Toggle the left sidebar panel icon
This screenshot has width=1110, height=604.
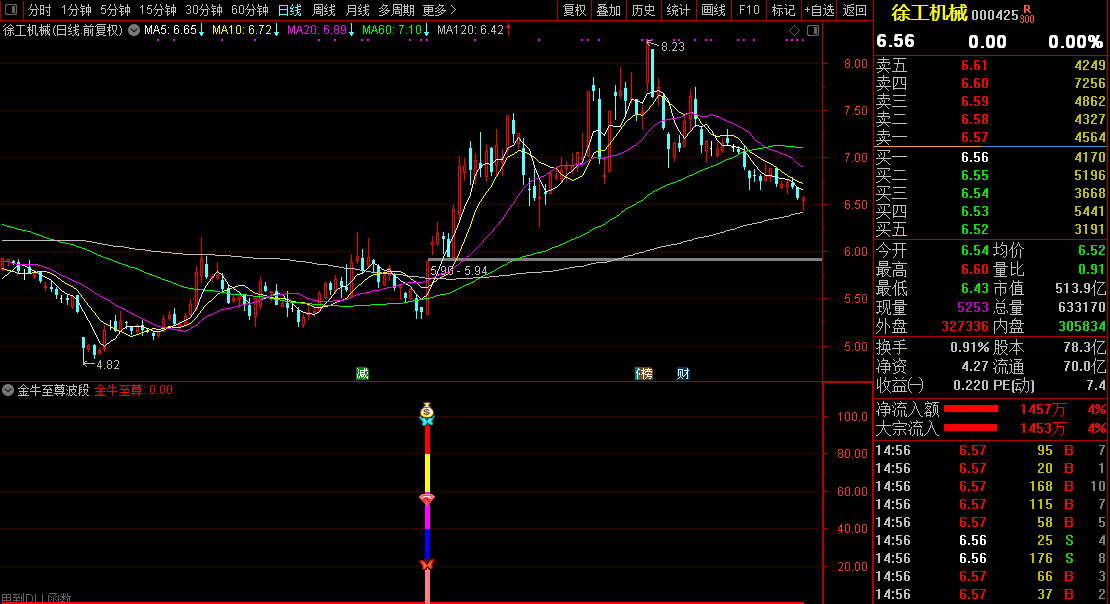[x=10, y=10]
